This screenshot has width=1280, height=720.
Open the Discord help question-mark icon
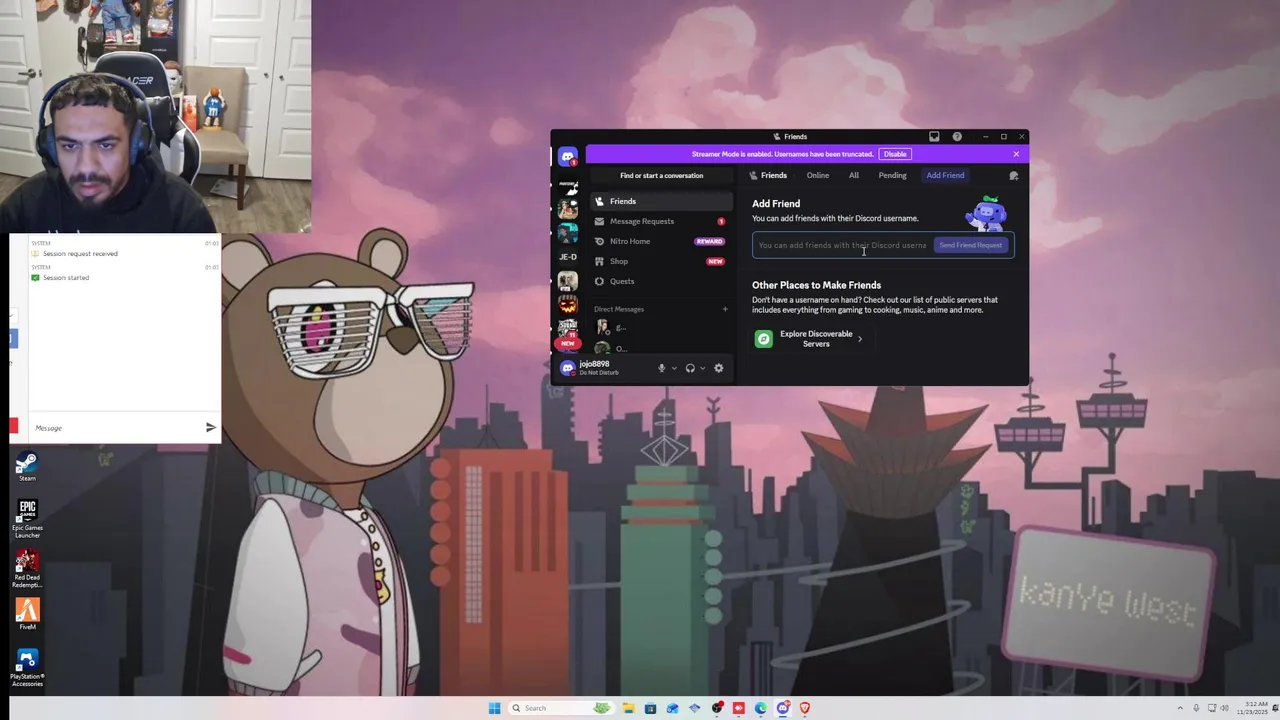pos(957,137)
